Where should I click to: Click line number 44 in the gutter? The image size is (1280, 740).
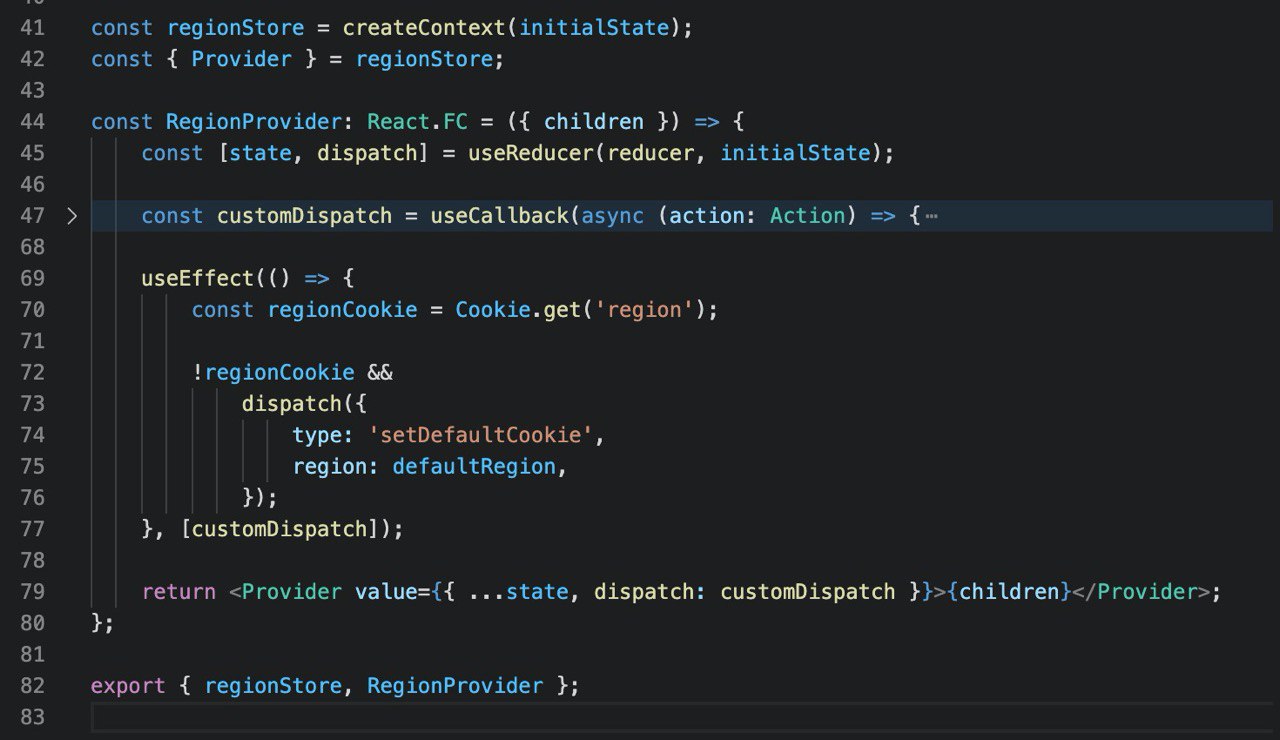(32, 122)
